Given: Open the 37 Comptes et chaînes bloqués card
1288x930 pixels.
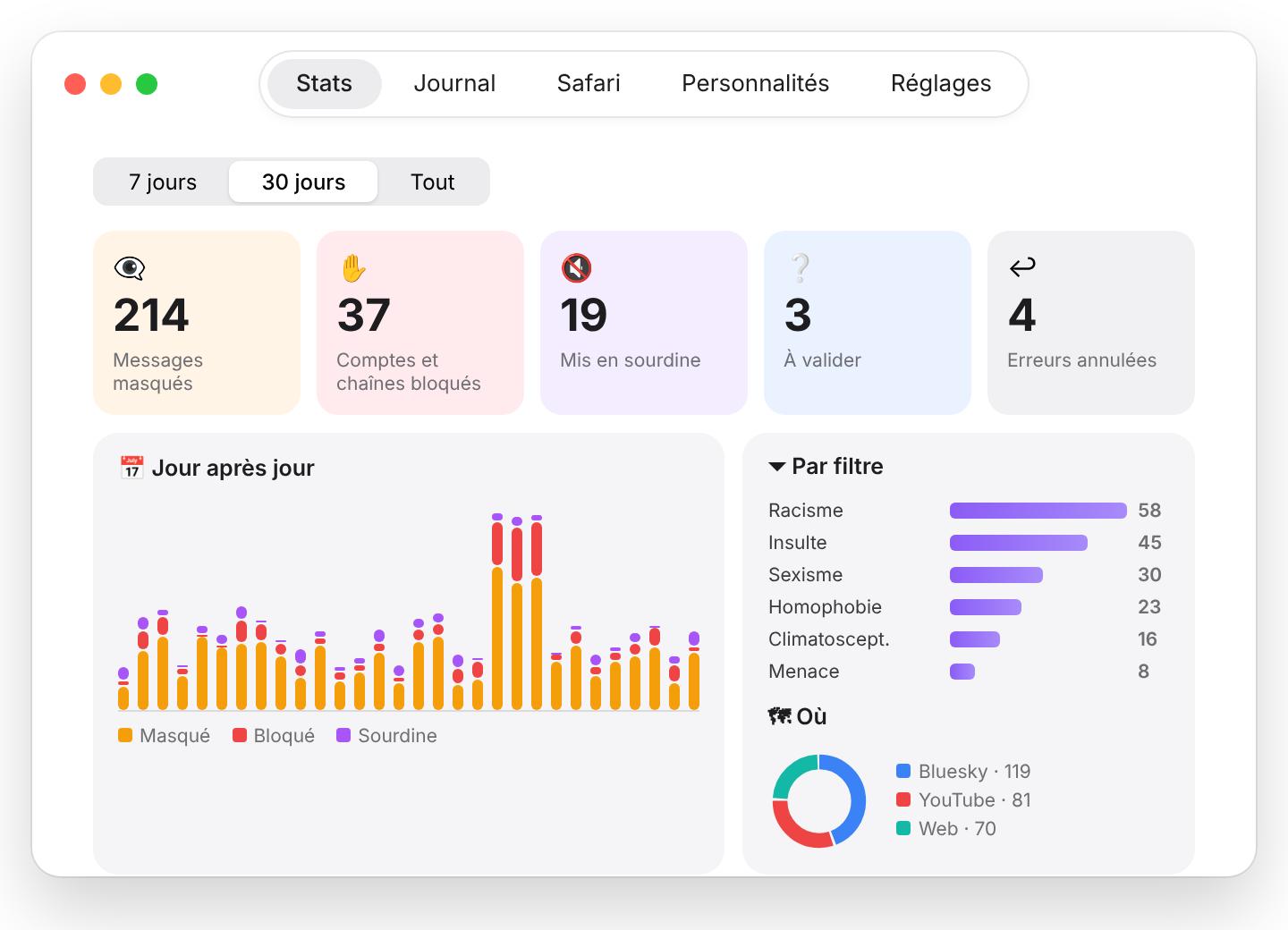Looking at the screenshot, I should coord(420,323).
